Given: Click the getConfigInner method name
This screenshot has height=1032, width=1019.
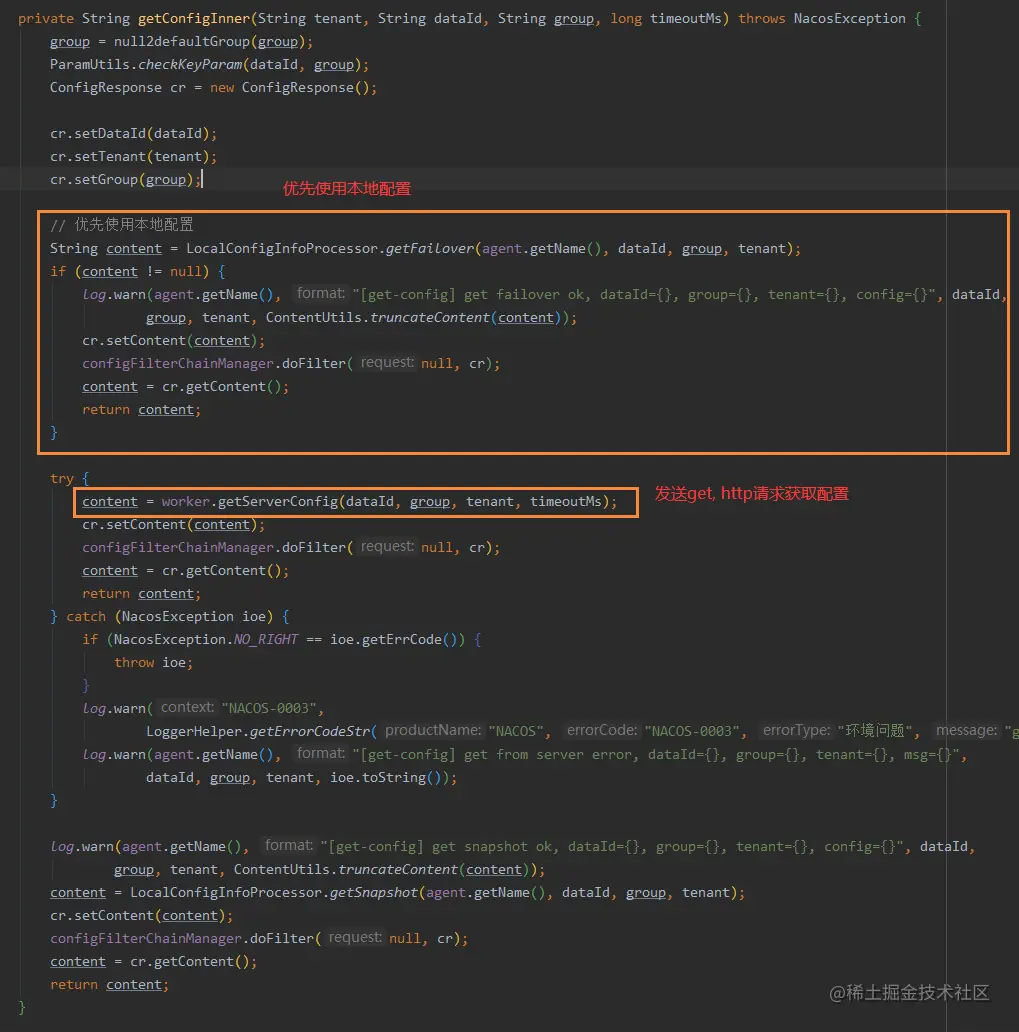Looking at the screenshot, I should coord(194,18).
